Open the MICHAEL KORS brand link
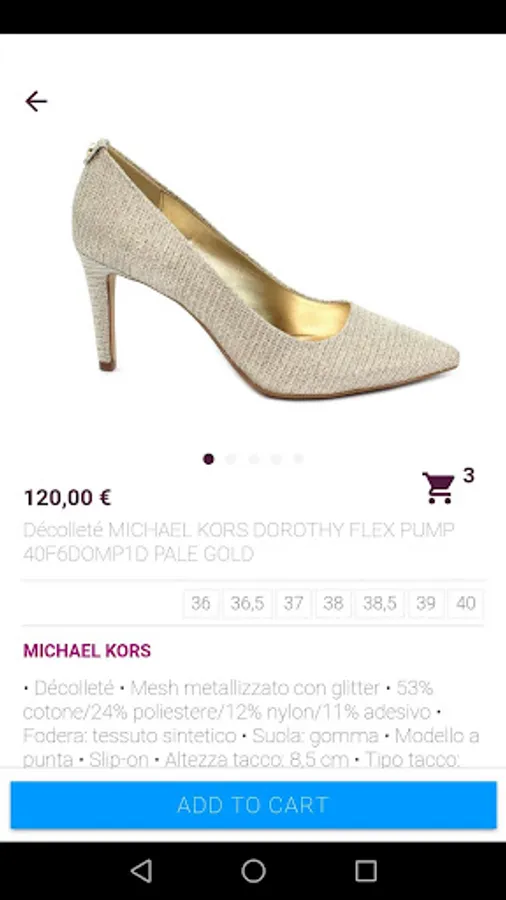 (87, 651)
